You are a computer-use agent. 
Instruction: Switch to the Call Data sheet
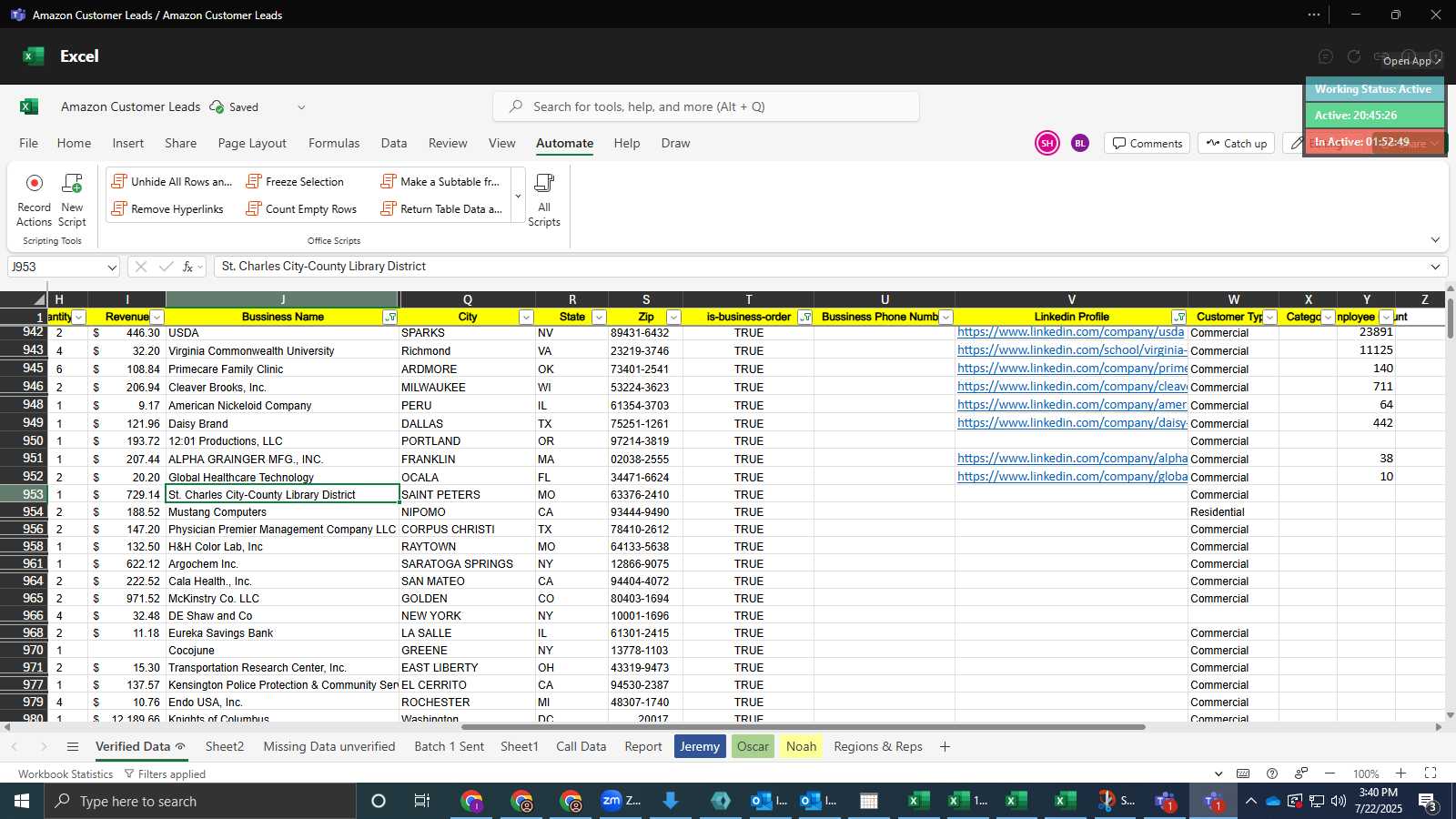coord(581,747)
